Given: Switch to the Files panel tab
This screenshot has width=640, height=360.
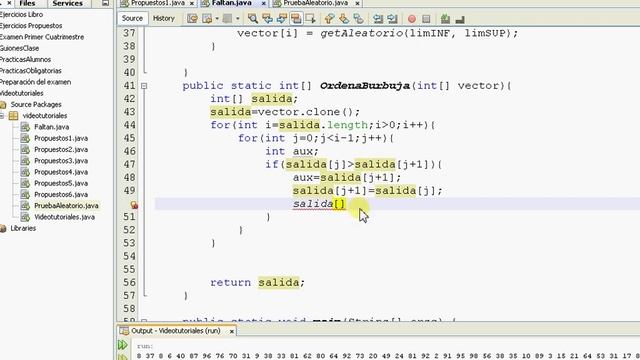Looking at the screenshot, I should tap(27, 3).
